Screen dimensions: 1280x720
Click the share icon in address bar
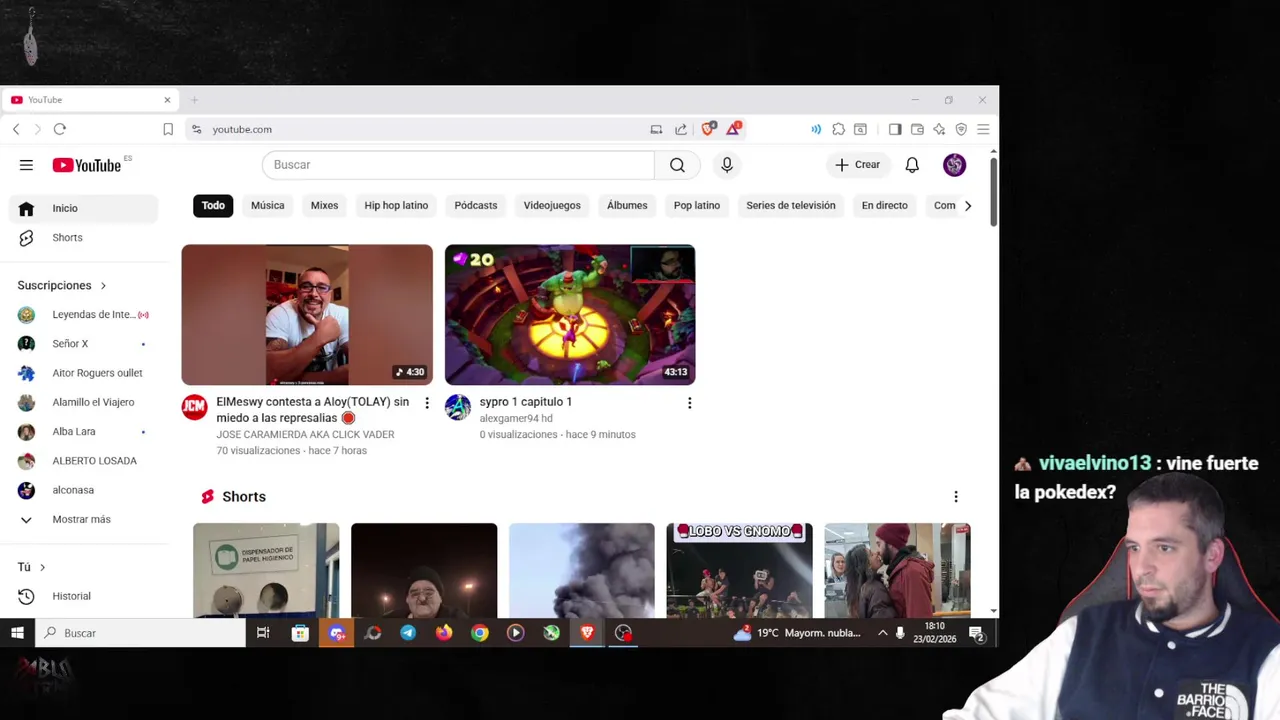(x=681, y=129)
